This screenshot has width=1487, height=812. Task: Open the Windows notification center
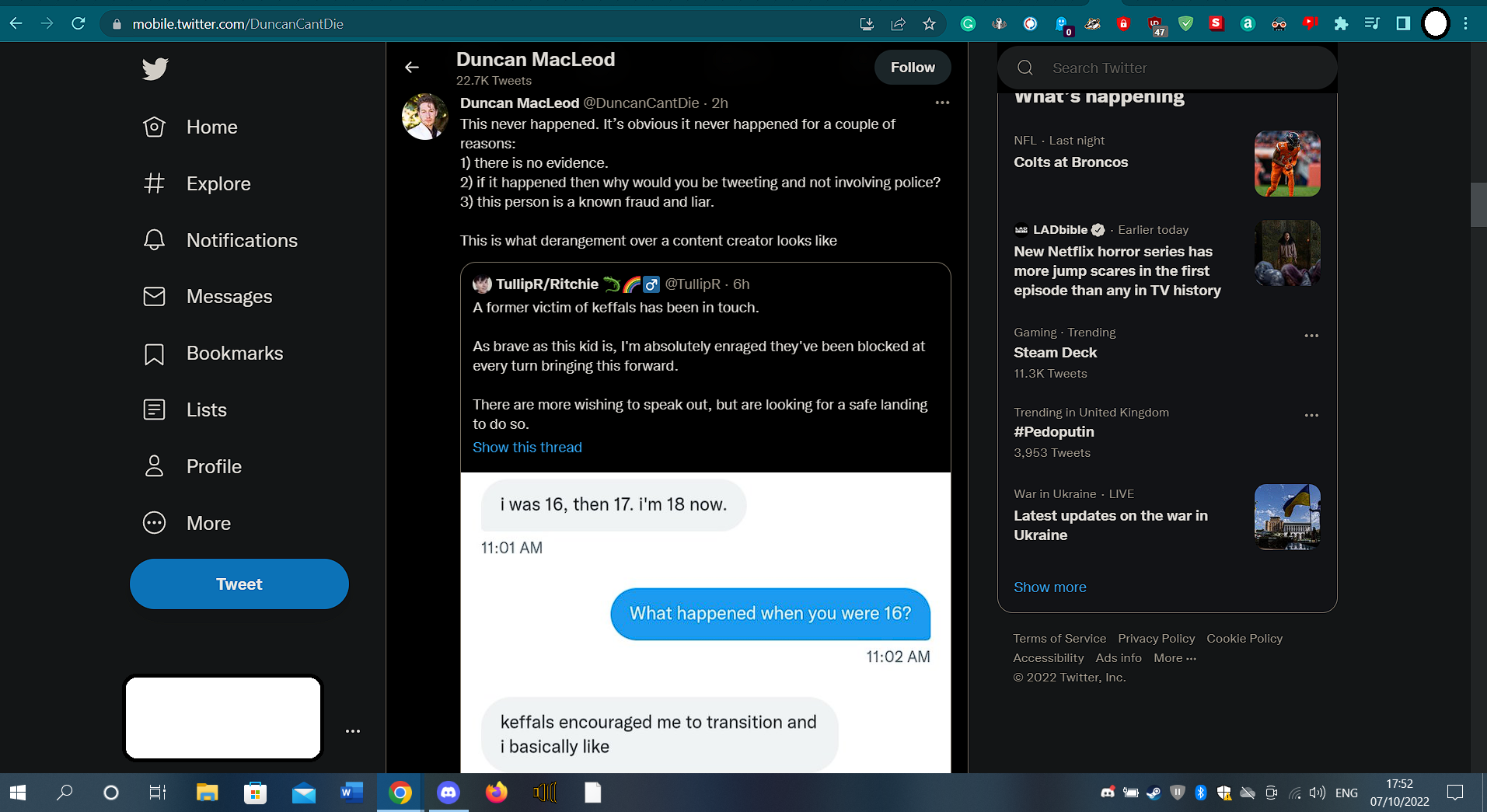(1455, 793)
